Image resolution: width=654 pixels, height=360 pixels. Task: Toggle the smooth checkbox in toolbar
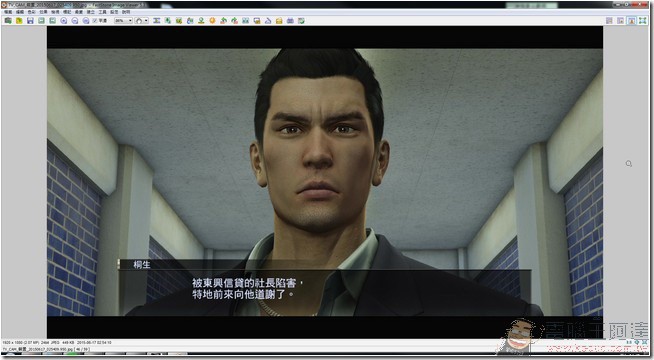click(95, 20)
